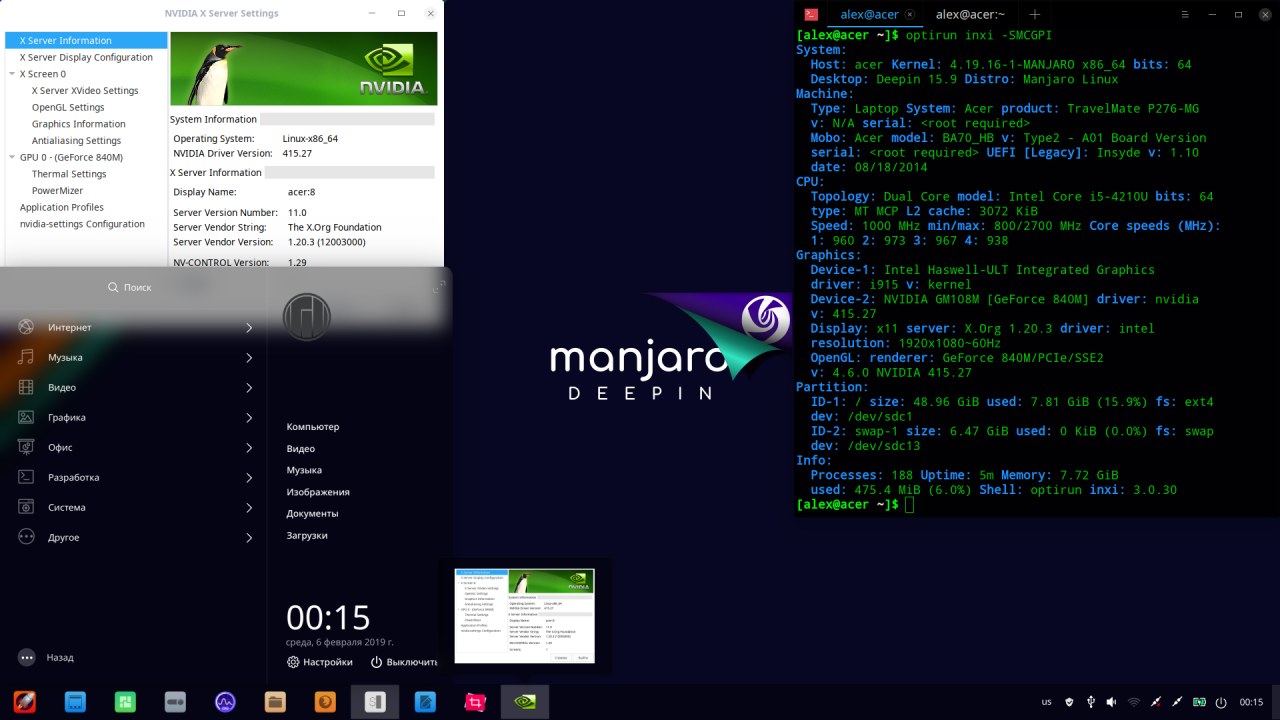
Task: Open the Видео folder link
Action: point(300,449)
